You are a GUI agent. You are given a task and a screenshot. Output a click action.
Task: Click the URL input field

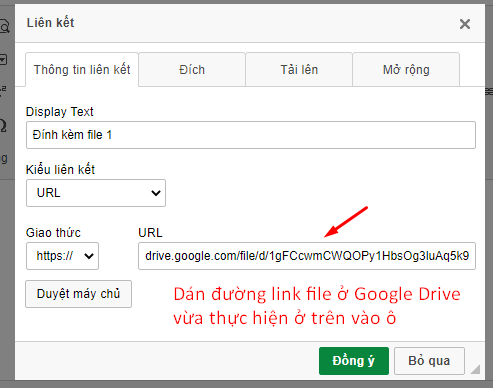coord(307,256)
